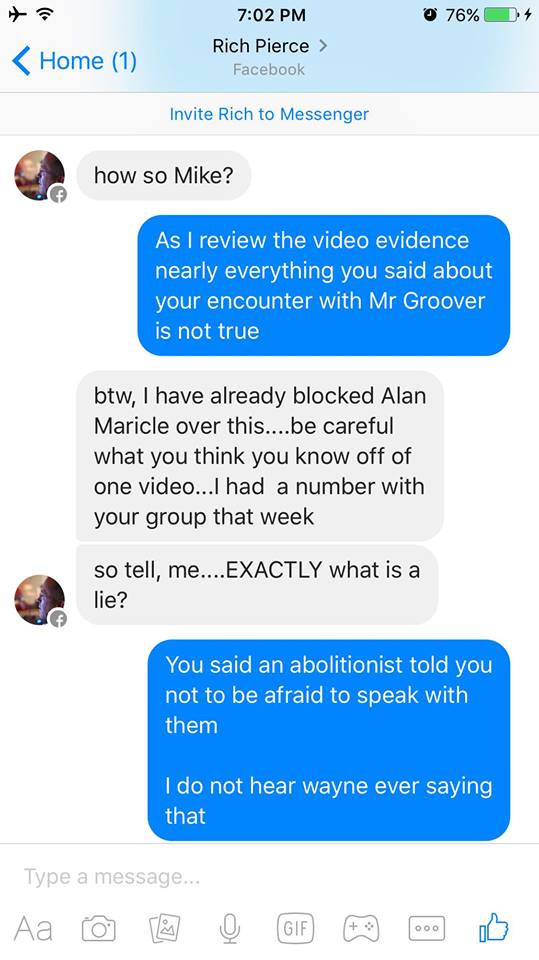Open the GIF picker
Screen dimensions: 539x960
click(x=296, y=928)
